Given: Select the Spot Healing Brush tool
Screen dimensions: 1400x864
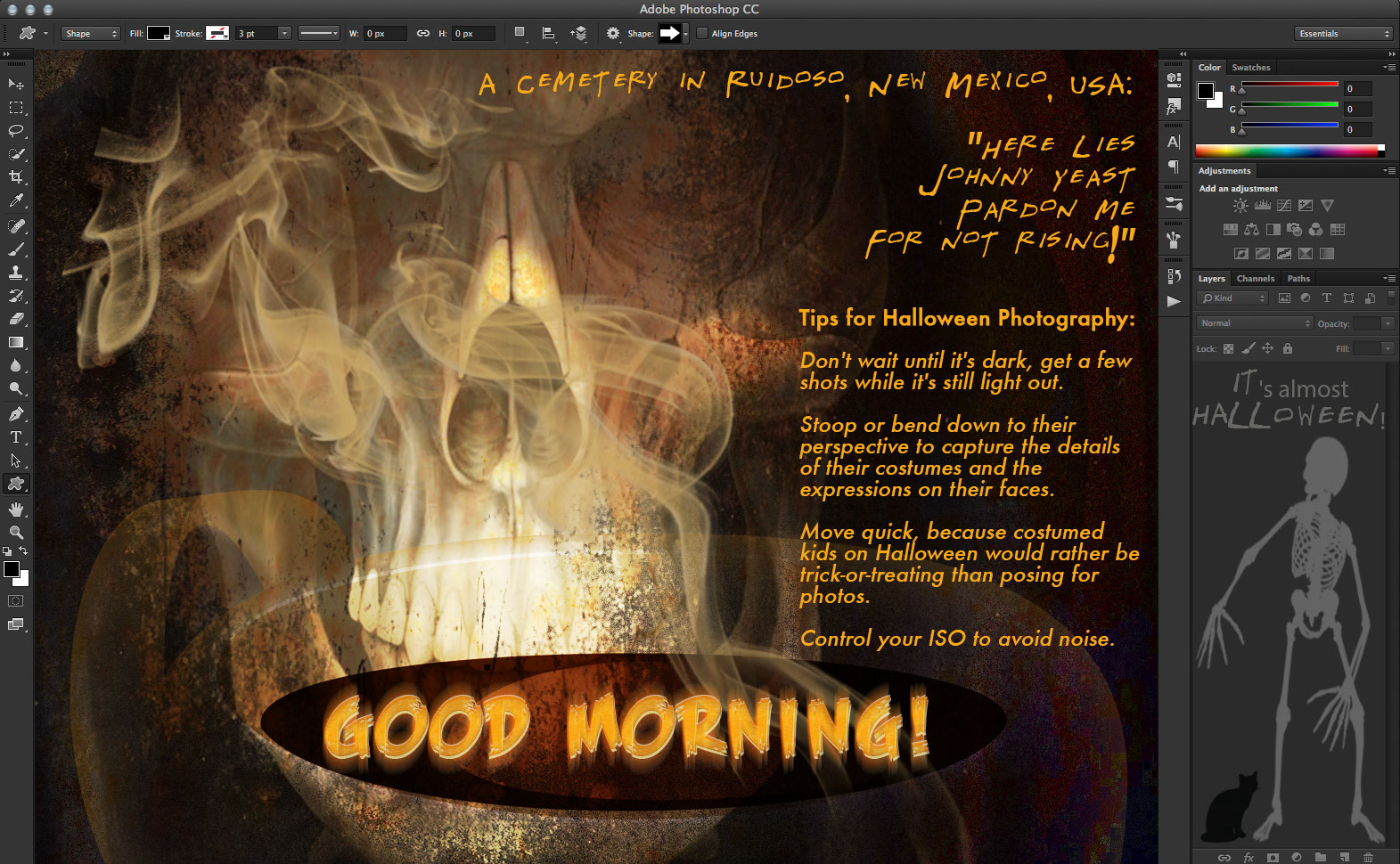Looking at the screenshot, I should (16, 226).
